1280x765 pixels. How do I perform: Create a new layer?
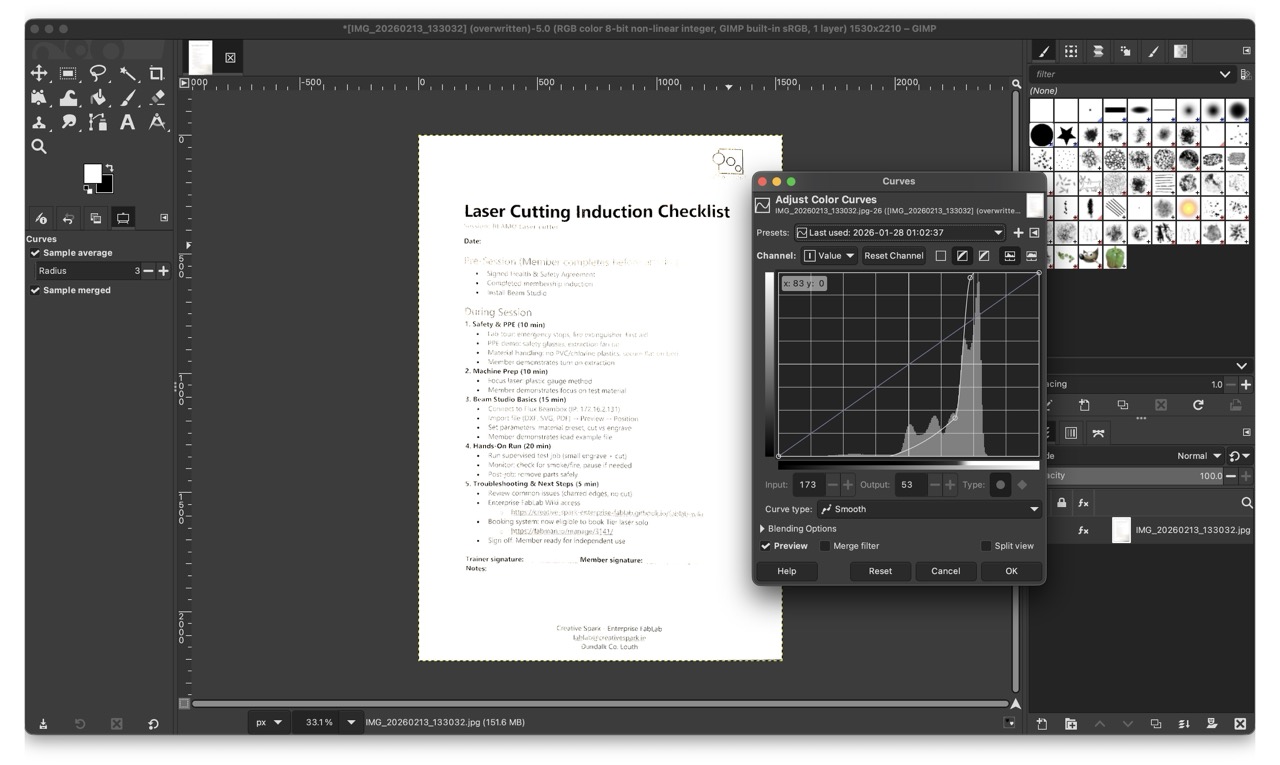tap(1042, 724)
